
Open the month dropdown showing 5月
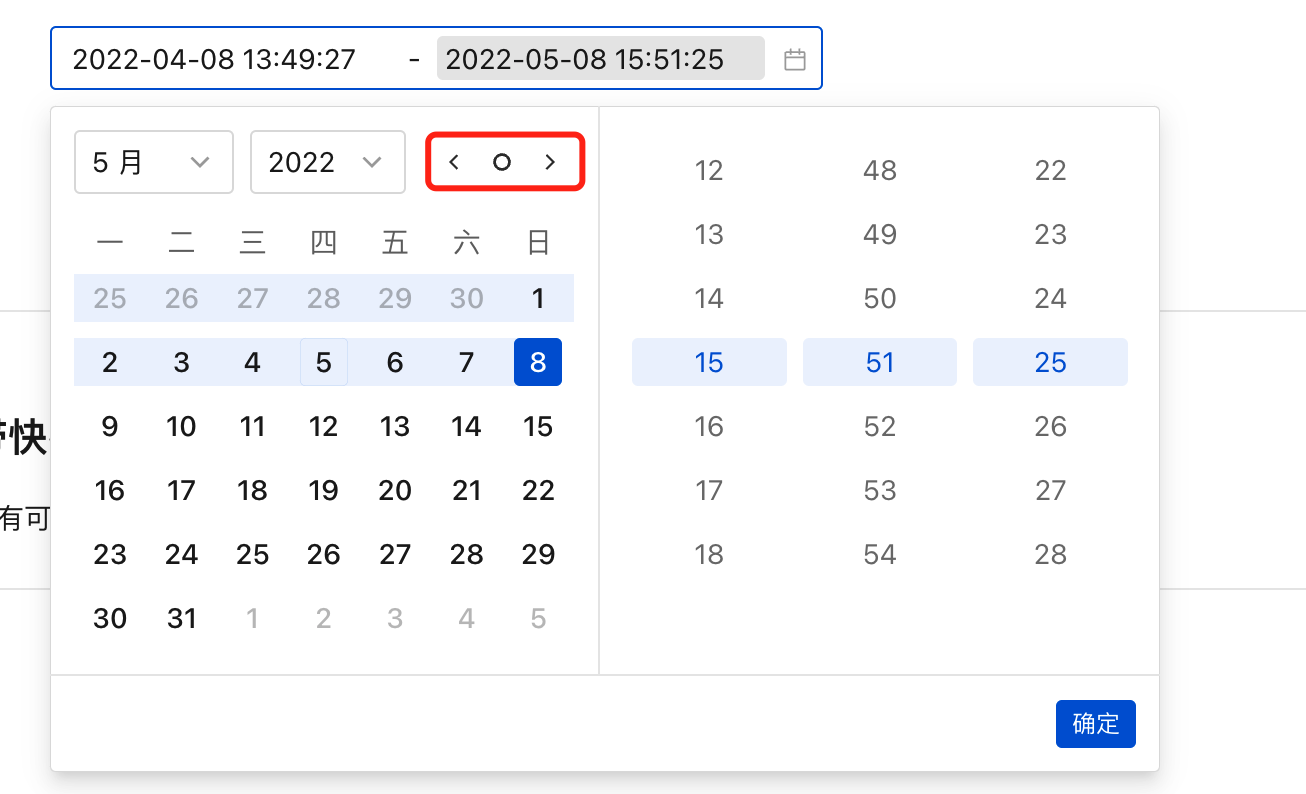coord(153,161)
